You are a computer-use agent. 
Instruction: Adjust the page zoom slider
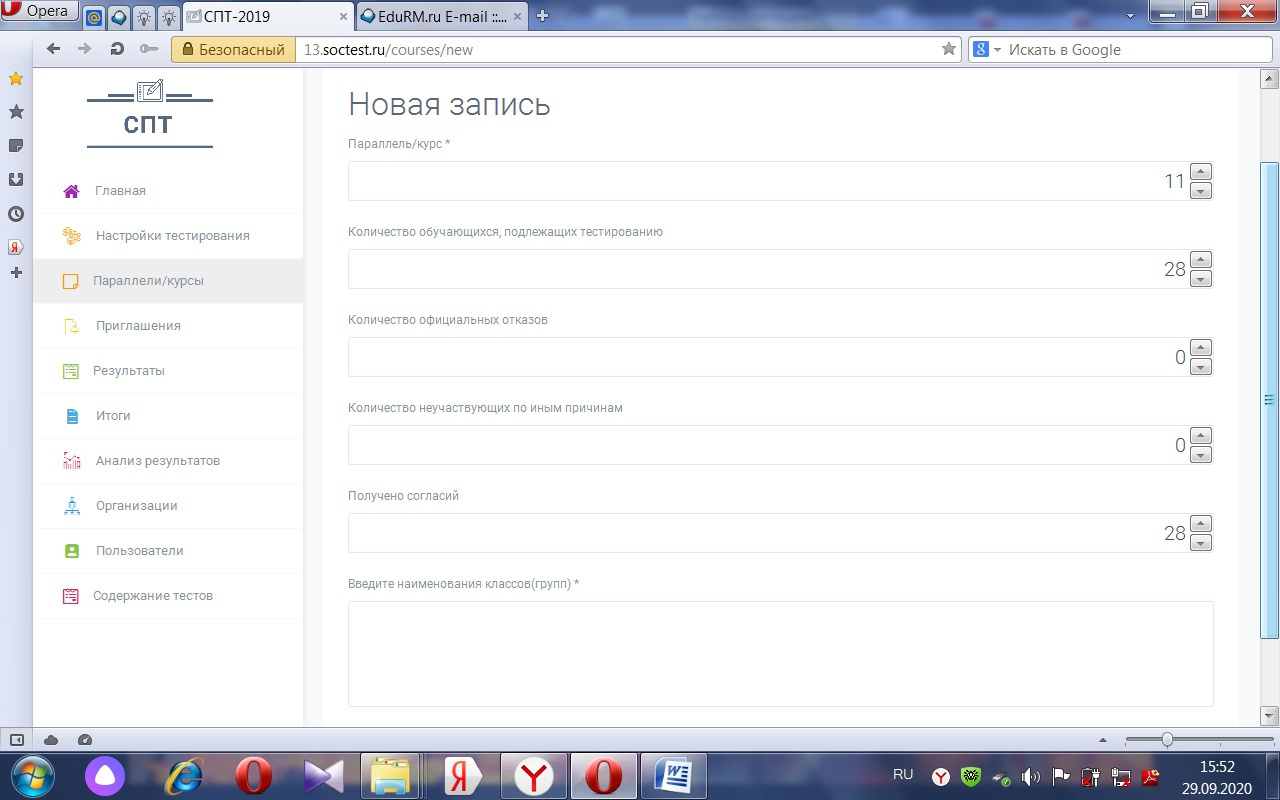pos(1166,740)
